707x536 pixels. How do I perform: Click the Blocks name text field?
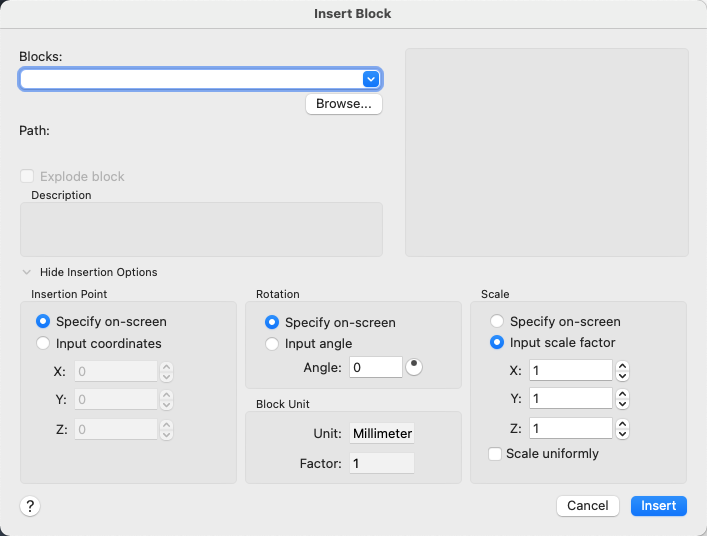190,79
